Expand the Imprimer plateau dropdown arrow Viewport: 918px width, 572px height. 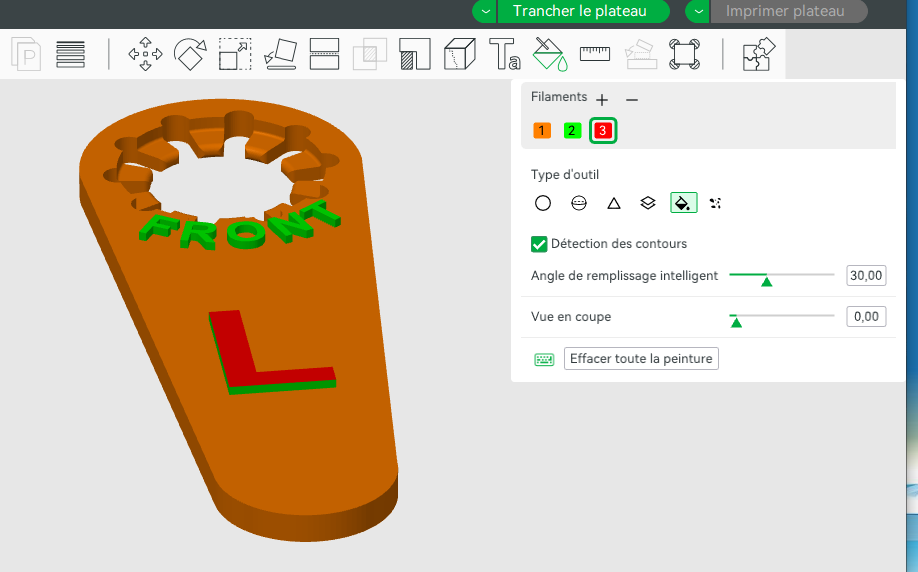click(698, 11)
